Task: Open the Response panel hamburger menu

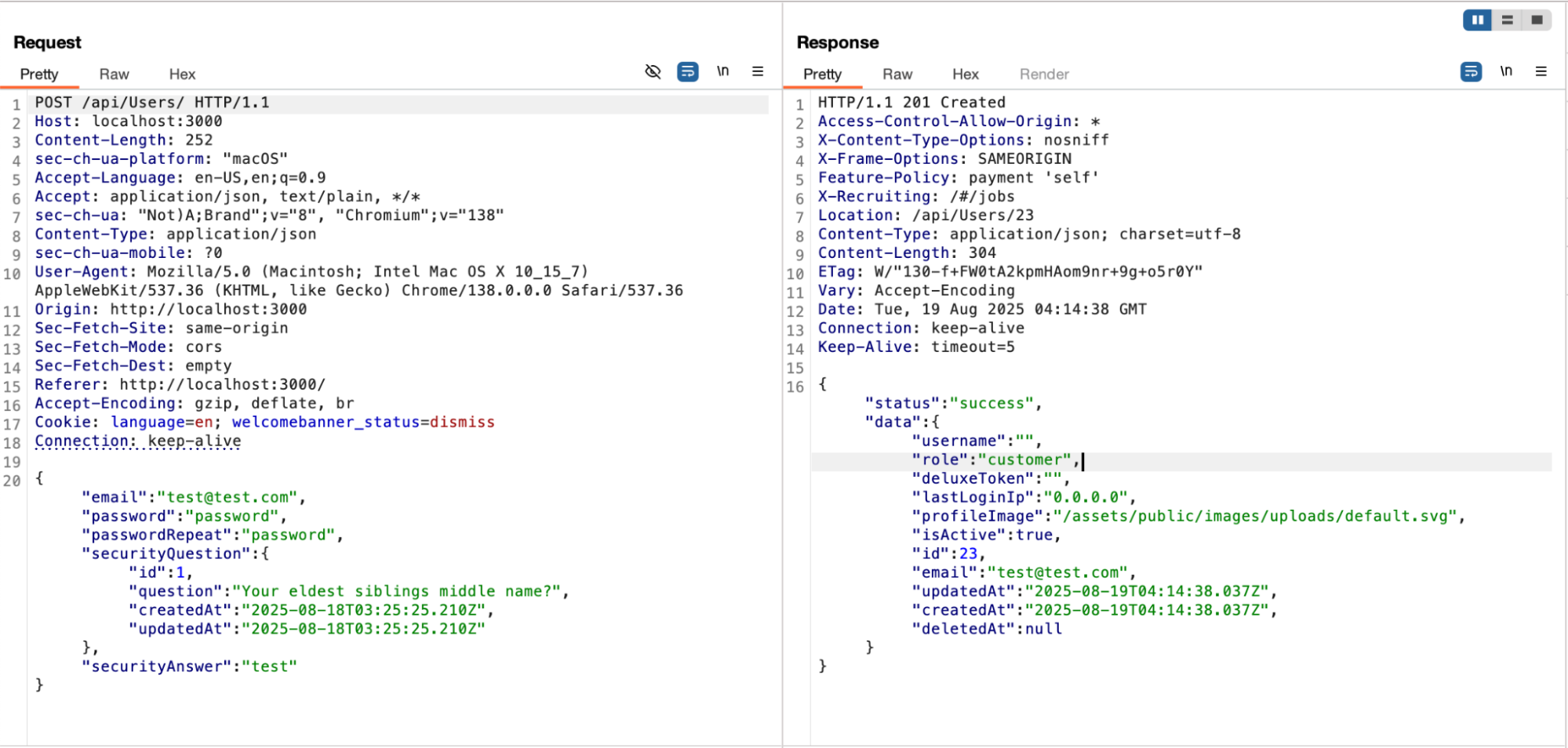Action: click(x=1541, y=71)
